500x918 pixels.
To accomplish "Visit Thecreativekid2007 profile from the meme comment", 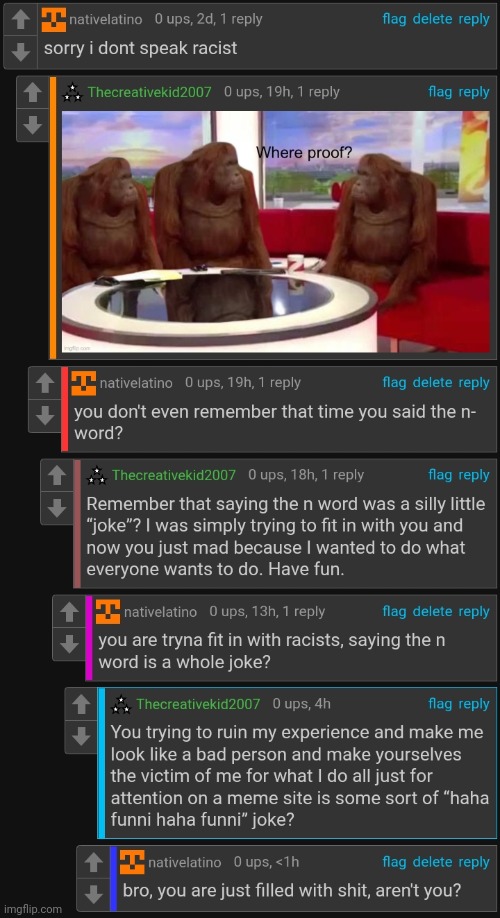I will (x=149, y=92).
